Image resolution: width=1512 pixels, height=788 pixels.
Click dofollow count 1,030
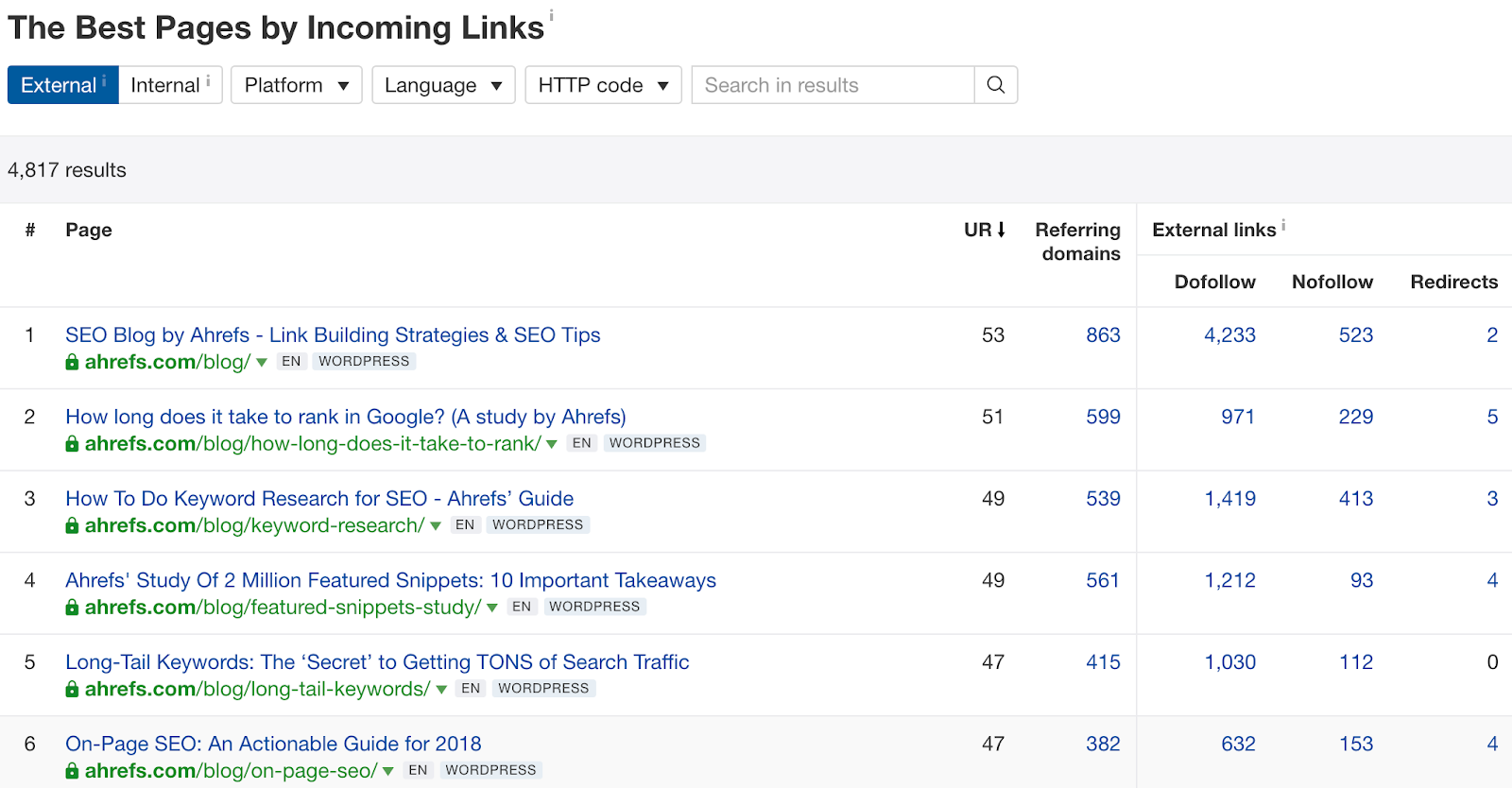[x=1229, y=662]
